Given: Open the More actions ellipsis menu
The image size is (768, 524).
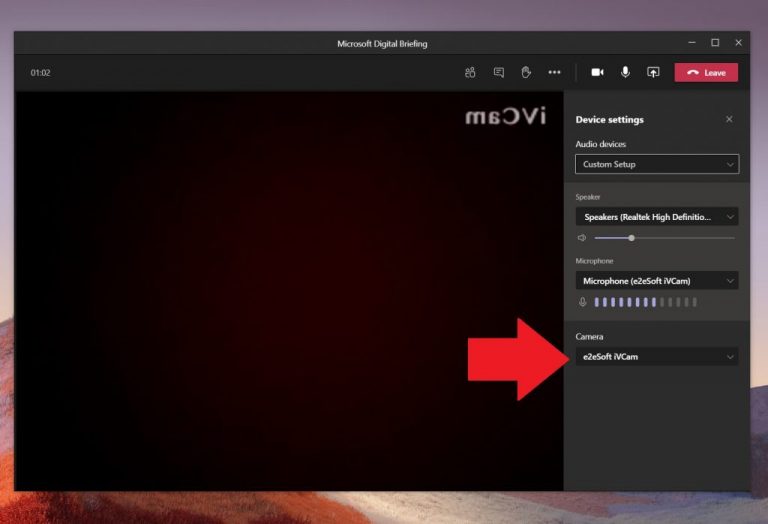Looking at the screenshot, I should click(x=554, y=72).
